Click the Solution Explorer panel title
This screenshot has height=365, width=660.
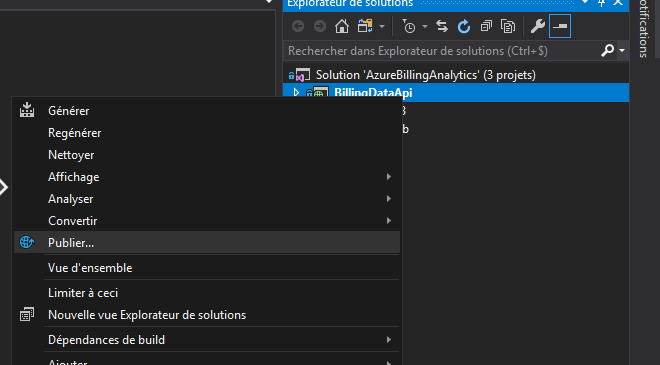coord(350,3)
